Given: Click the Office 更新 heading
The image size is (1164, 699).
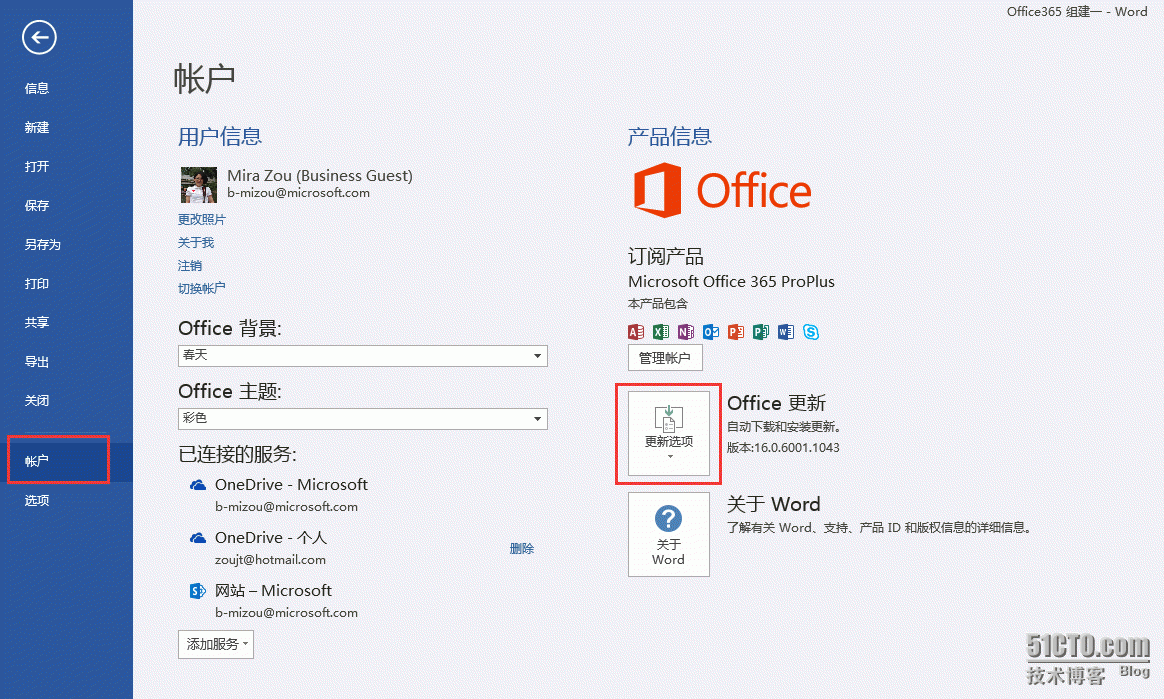Looking at the screenshot, I should pos(776,403).
